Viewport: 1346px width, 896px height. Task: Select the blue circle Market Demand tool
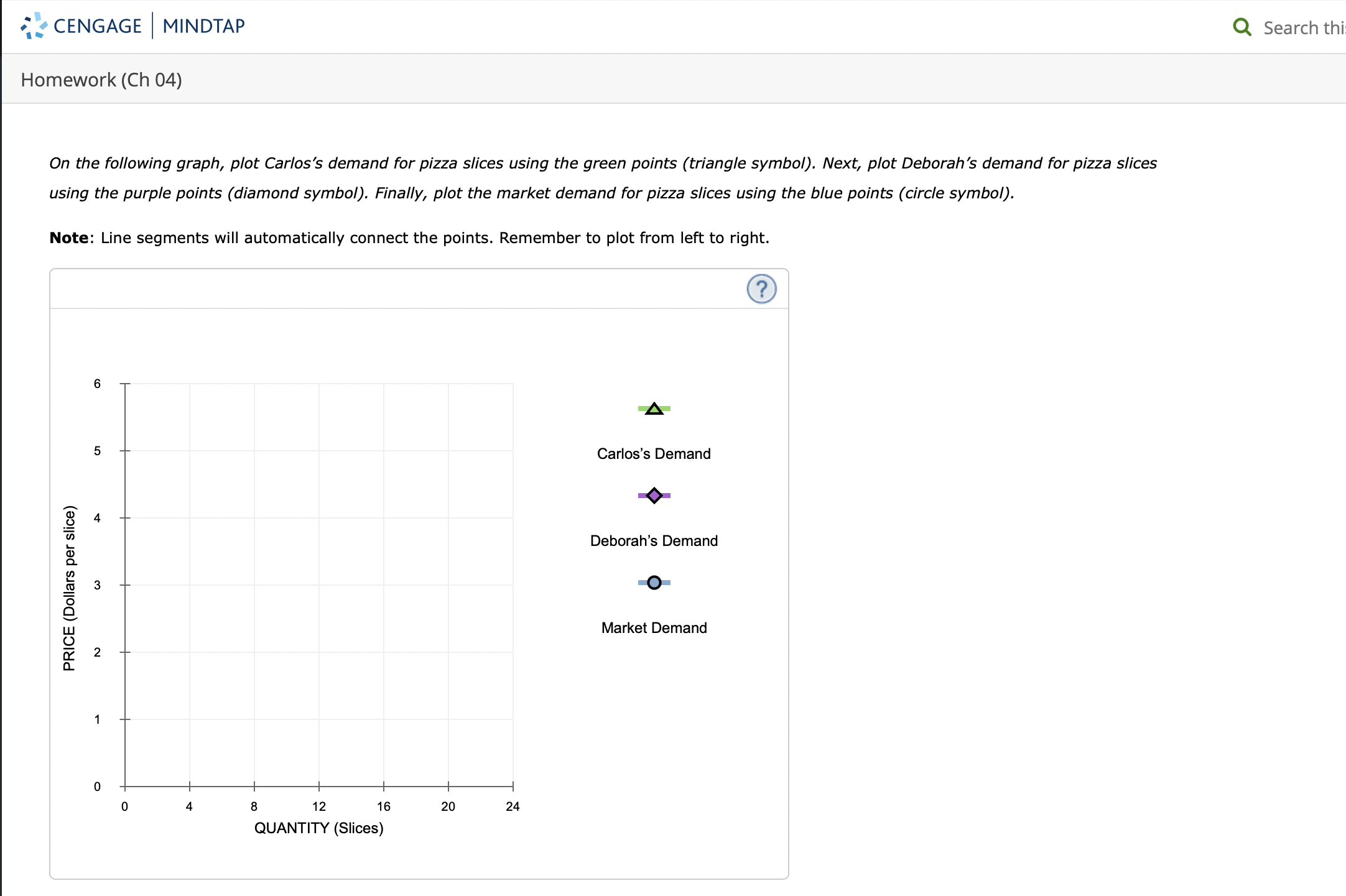coord(654,583)
